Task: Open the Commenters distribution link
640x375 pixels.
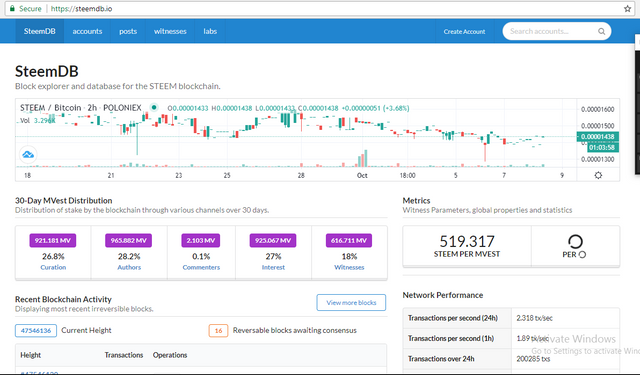Action: (201, 267)
